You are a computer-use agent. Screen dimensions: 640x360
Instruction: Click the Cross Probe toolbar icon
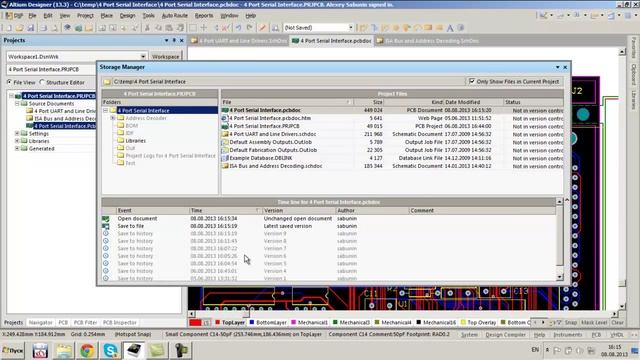pyautogui.click(x=262, y=28)
